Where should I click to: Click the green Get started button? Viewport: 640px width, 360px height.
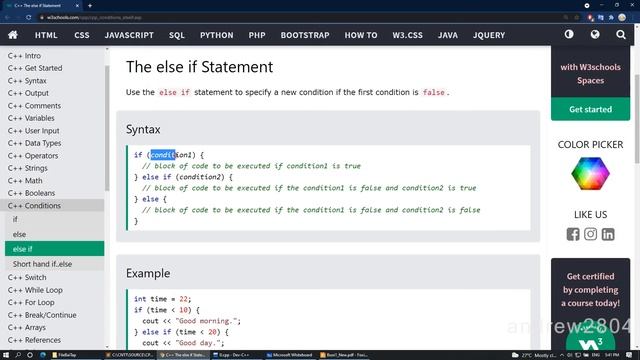pyautogui.click(x=590, y=109)
